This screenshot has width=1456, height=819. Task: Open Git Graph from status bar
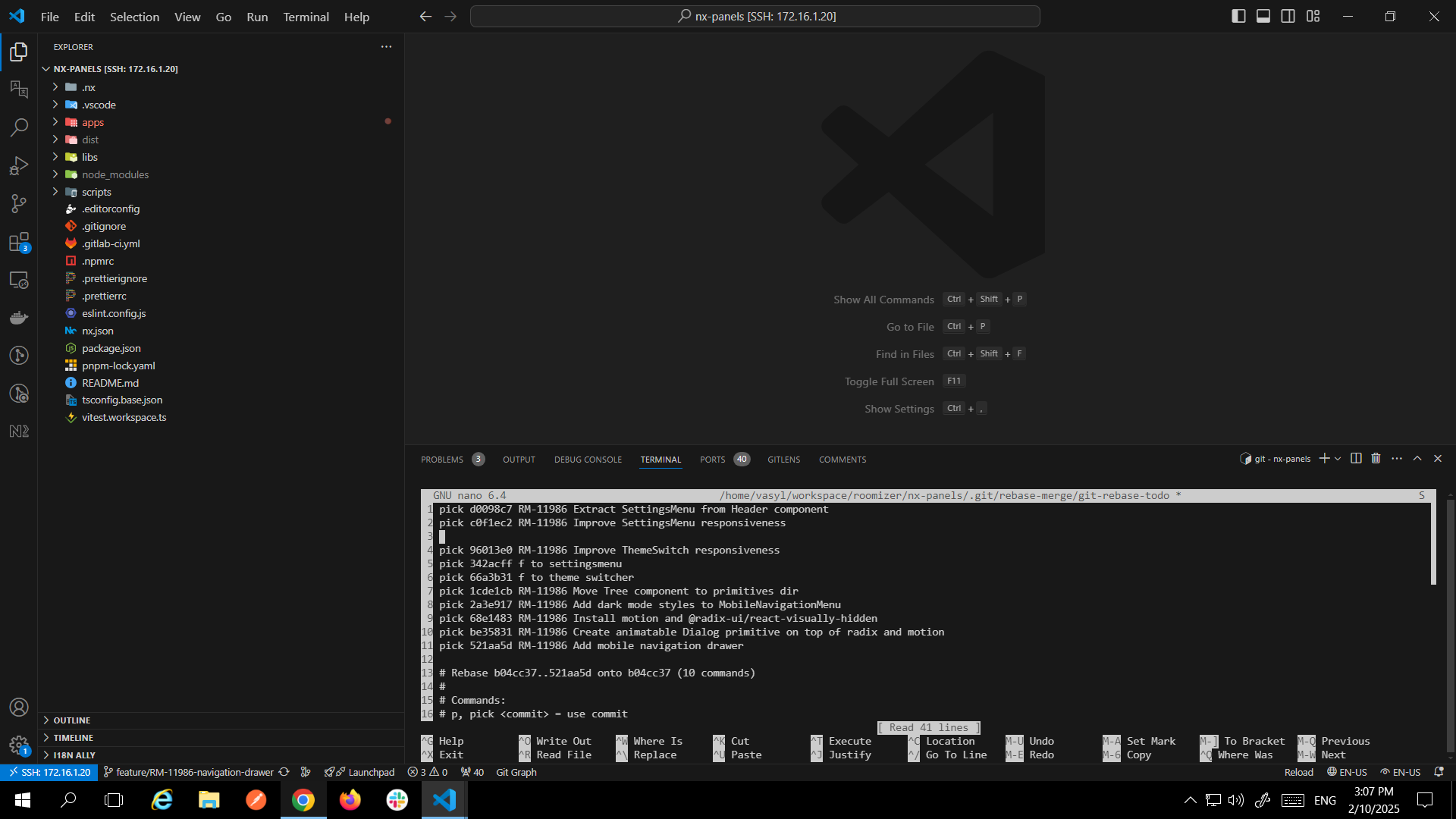516,772
